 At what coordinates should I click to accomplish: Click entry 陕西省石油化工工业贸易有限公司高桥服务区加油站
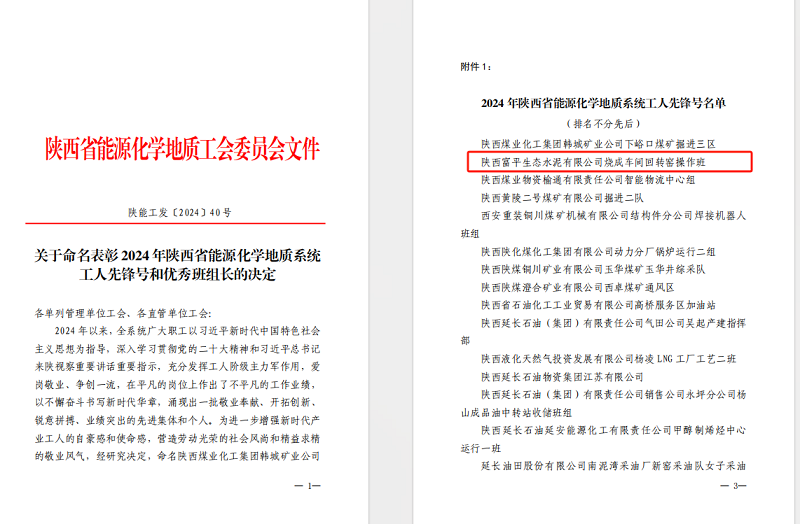coord(598,305)
